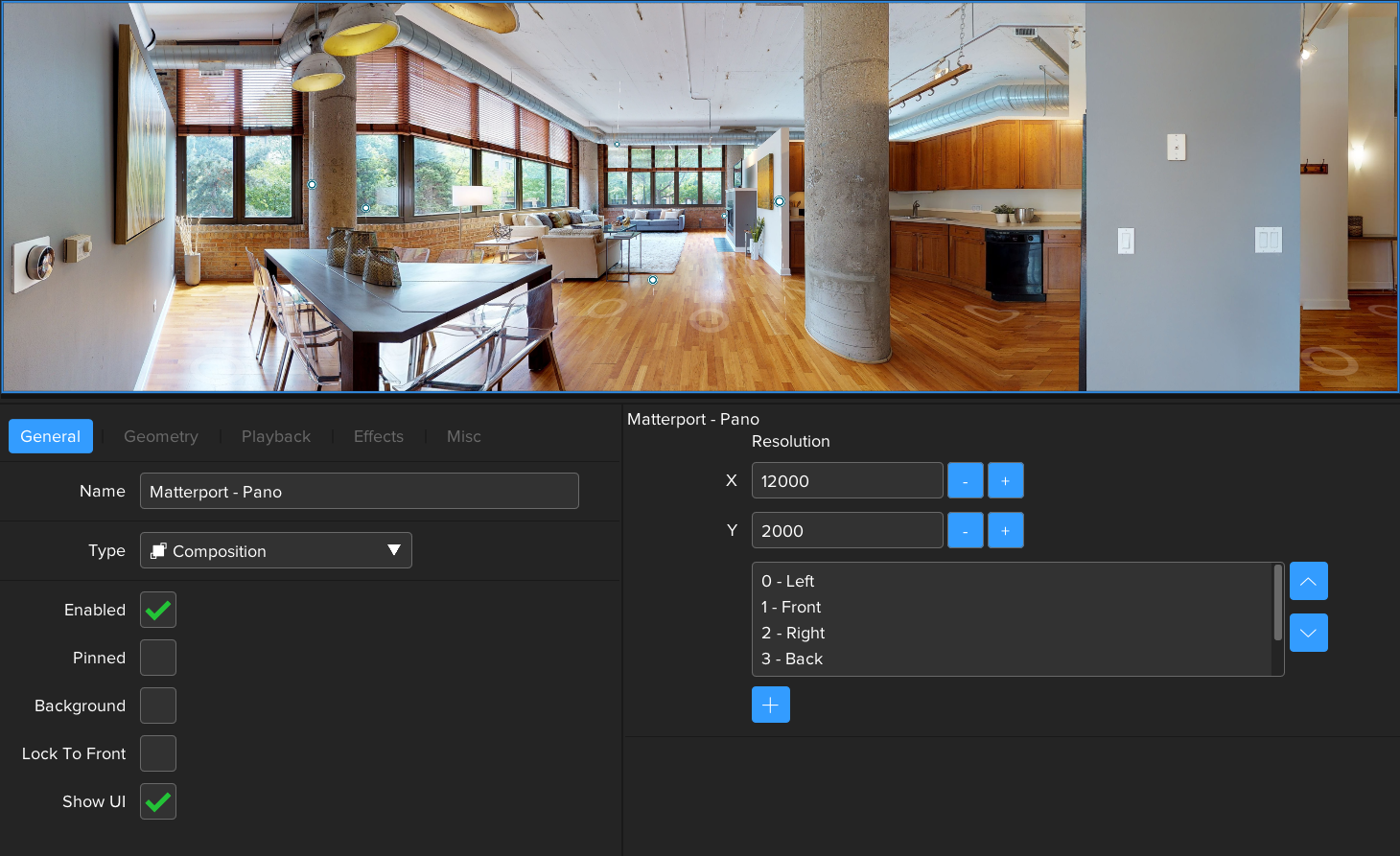This screenshot has height=856, width=1400.
Task: Click the plus button for X resolution
Action: pyautogui.click(x=1005, y=480)
